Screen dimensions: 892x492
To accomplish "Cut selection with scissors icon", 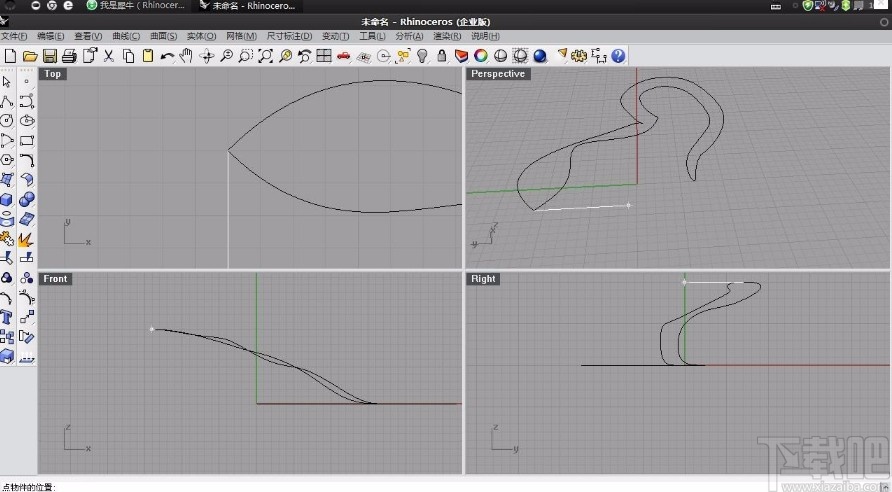I will click(109, 56).
